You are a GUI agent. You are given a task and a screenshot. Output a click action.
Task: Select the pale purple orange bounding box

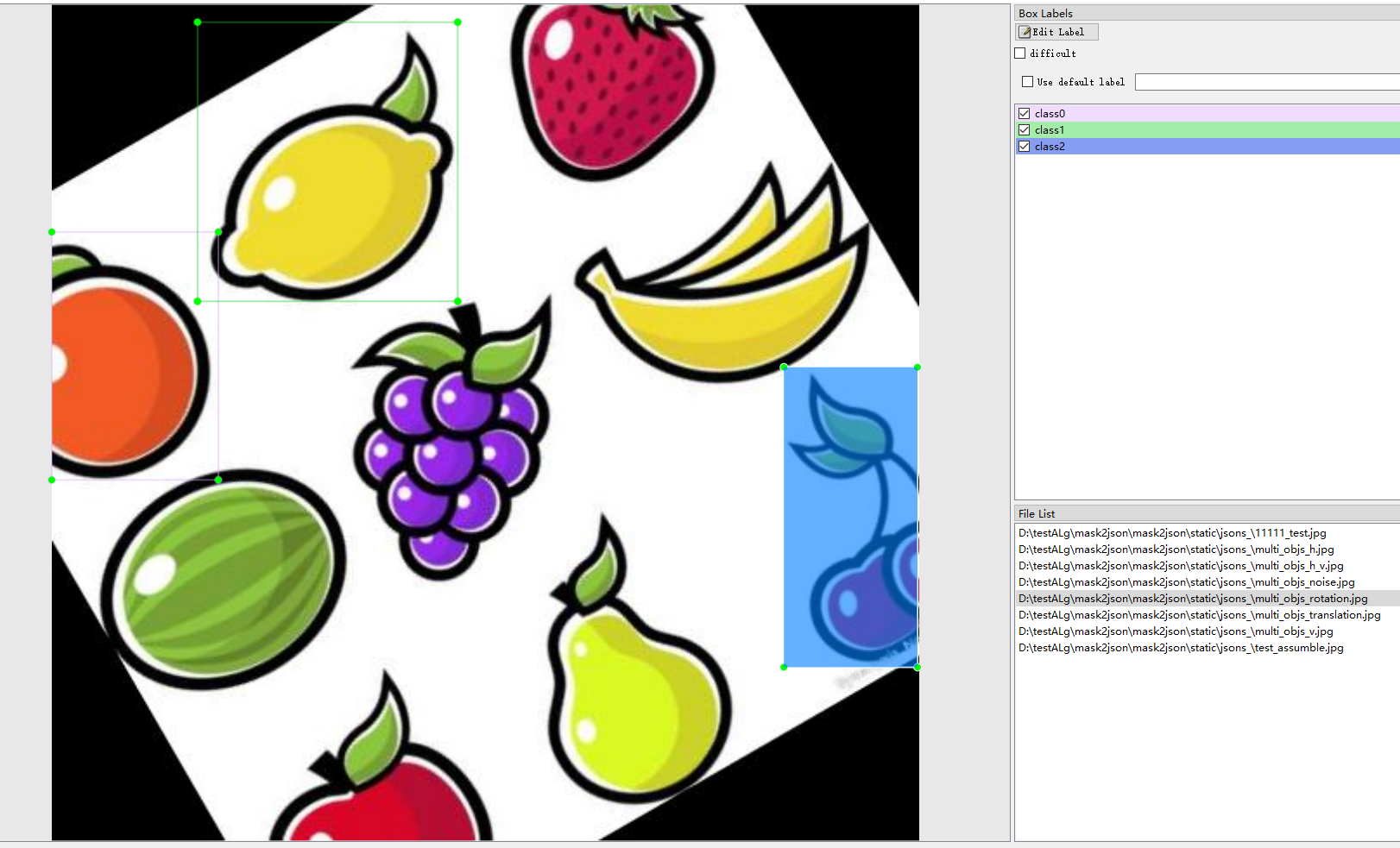point(135,355)
